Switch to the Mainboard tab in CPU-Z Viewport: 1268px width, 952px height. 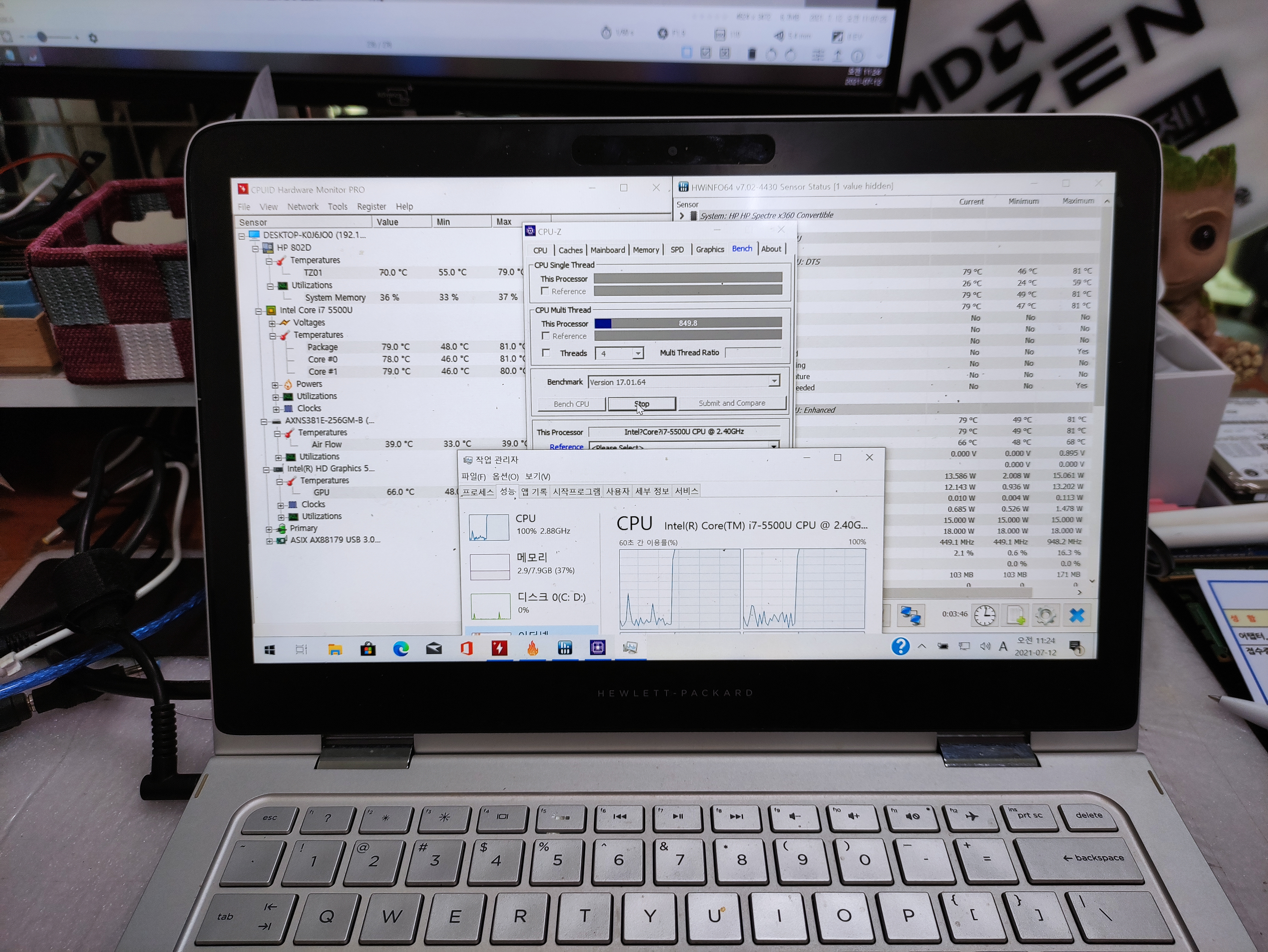click(607, 250)
